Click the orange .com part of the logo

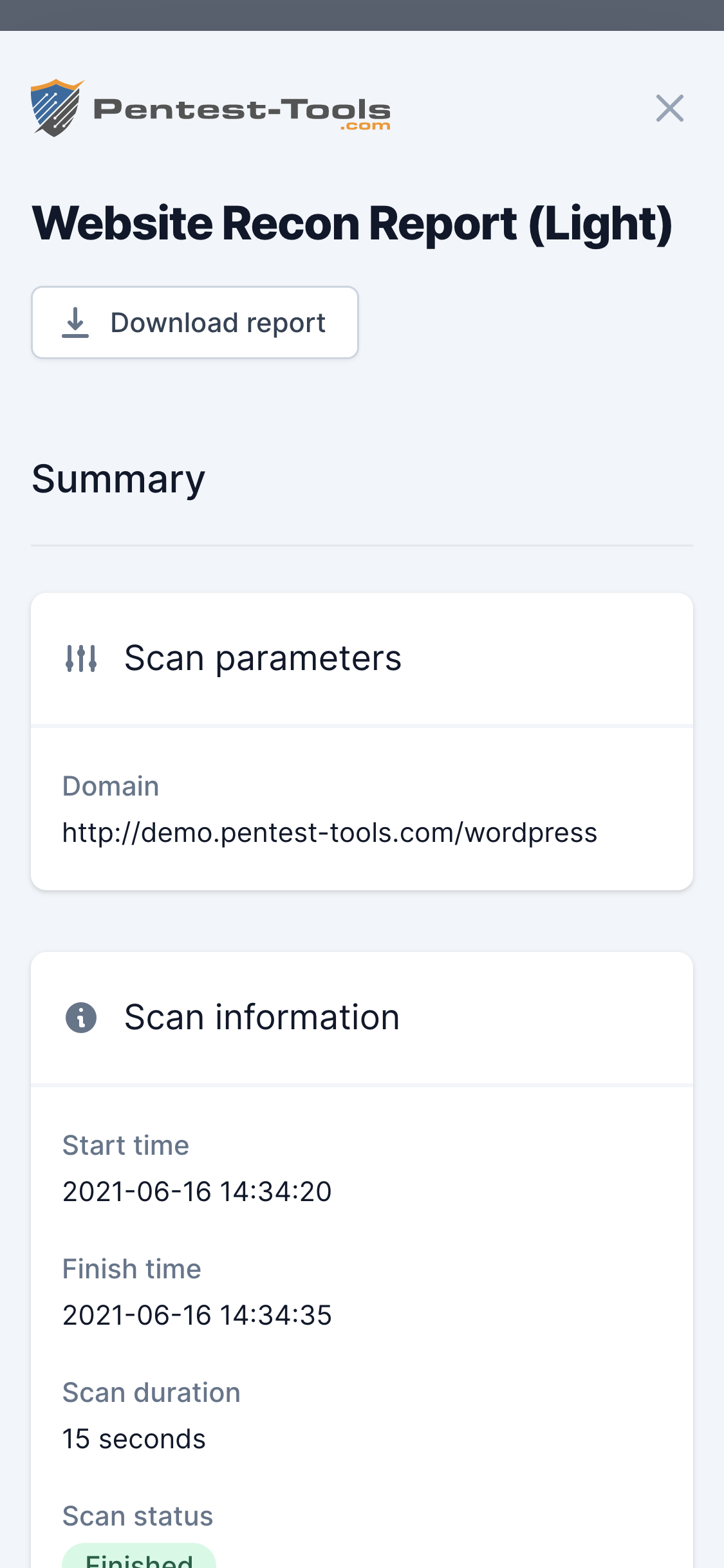(365, 125)
